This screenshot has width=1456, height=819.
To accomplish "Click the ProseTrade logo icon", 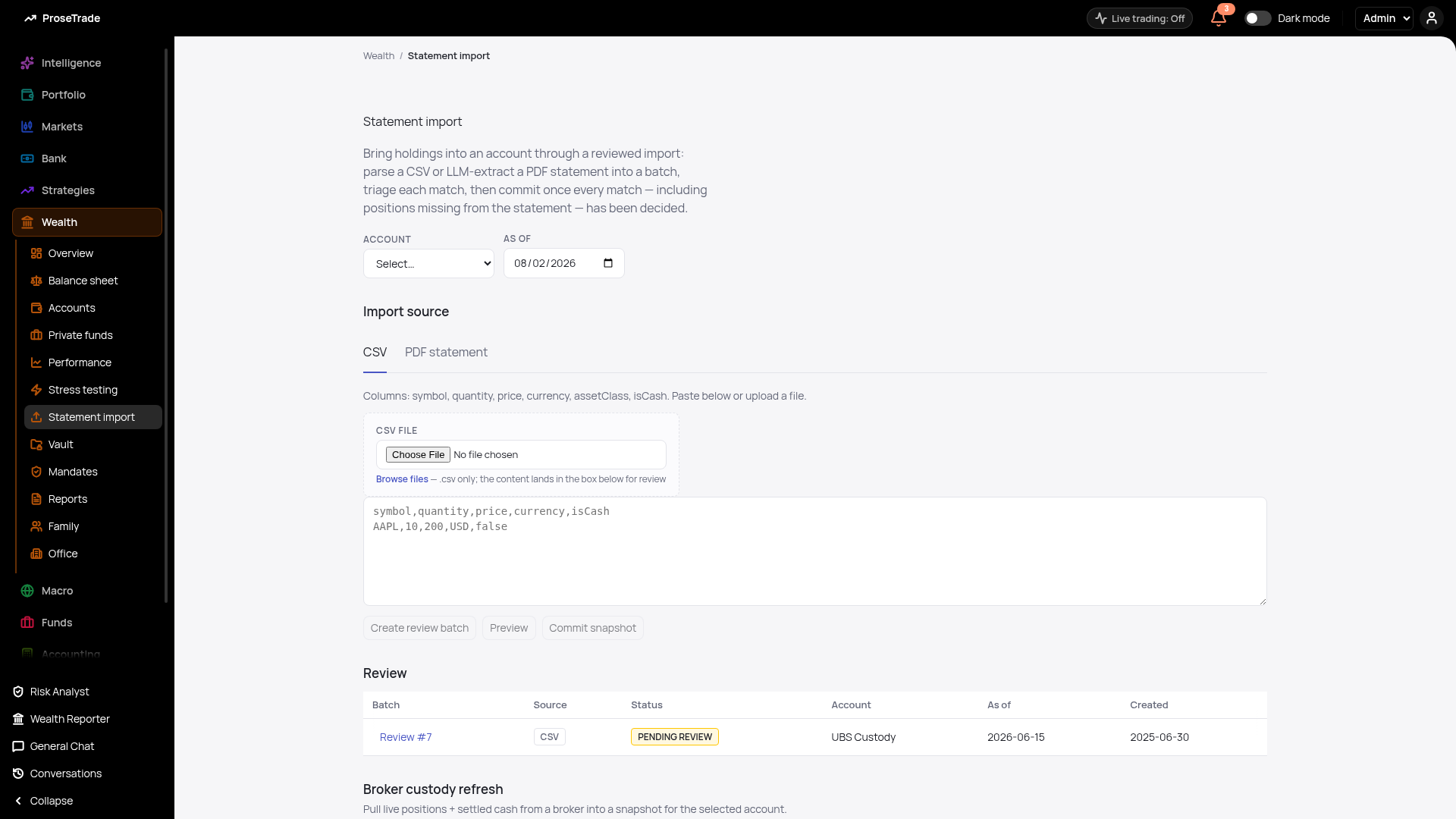I will (30, 18).
